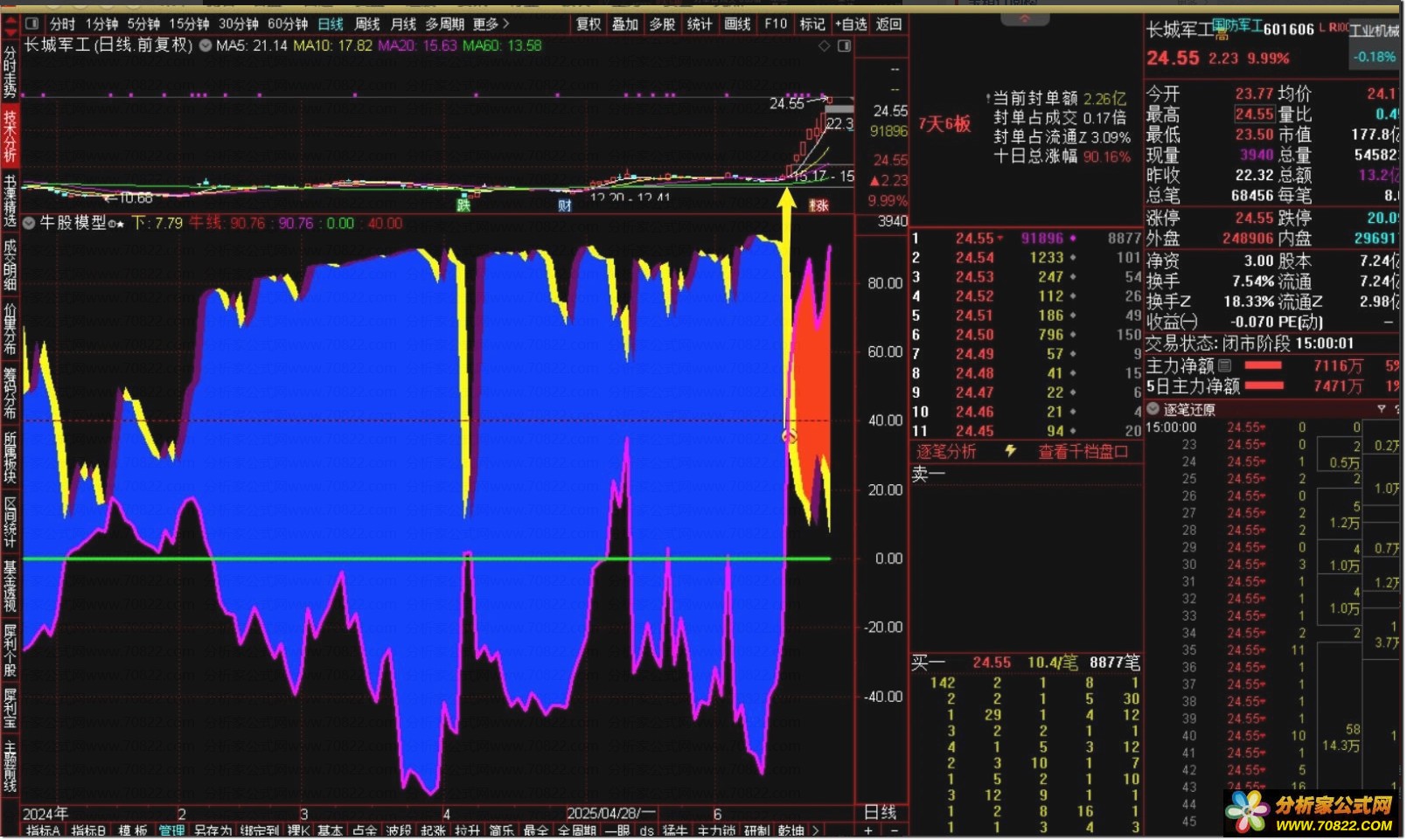Open 多周期 view

[x=444, y=24]
